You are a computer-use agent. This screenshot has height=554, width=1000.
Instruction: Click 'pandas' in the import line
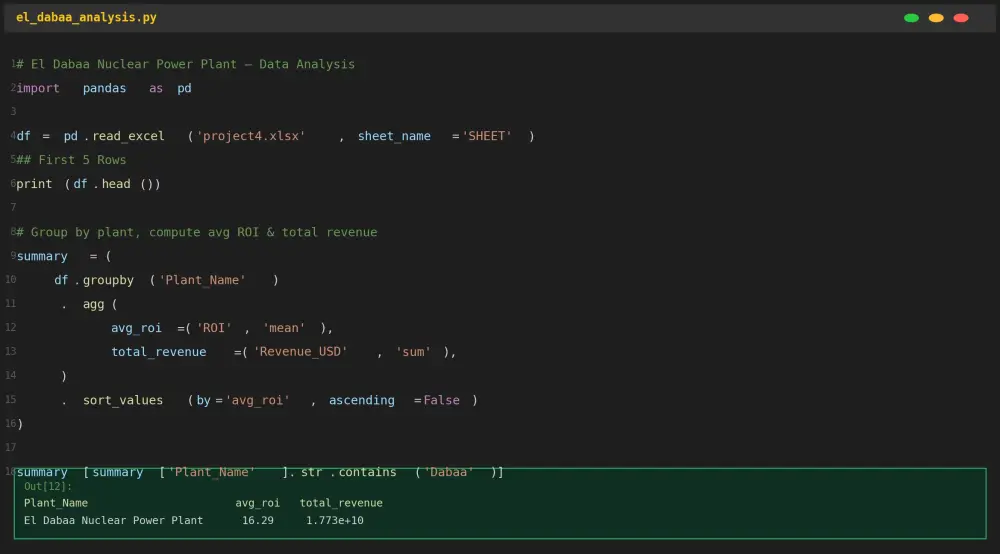[104, 89]
